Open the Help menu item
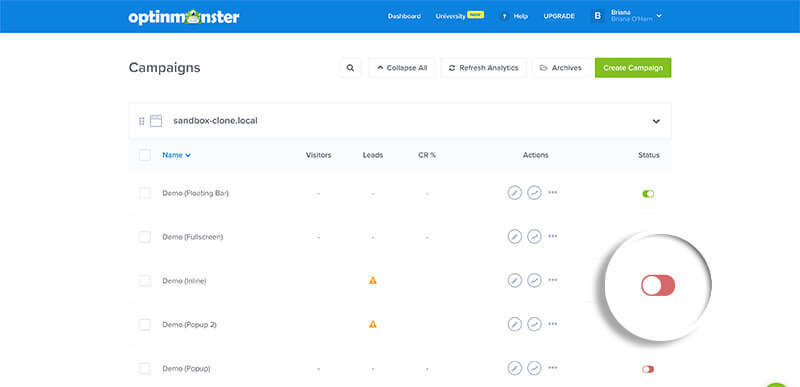800x387 pixels. click(520, 16)
